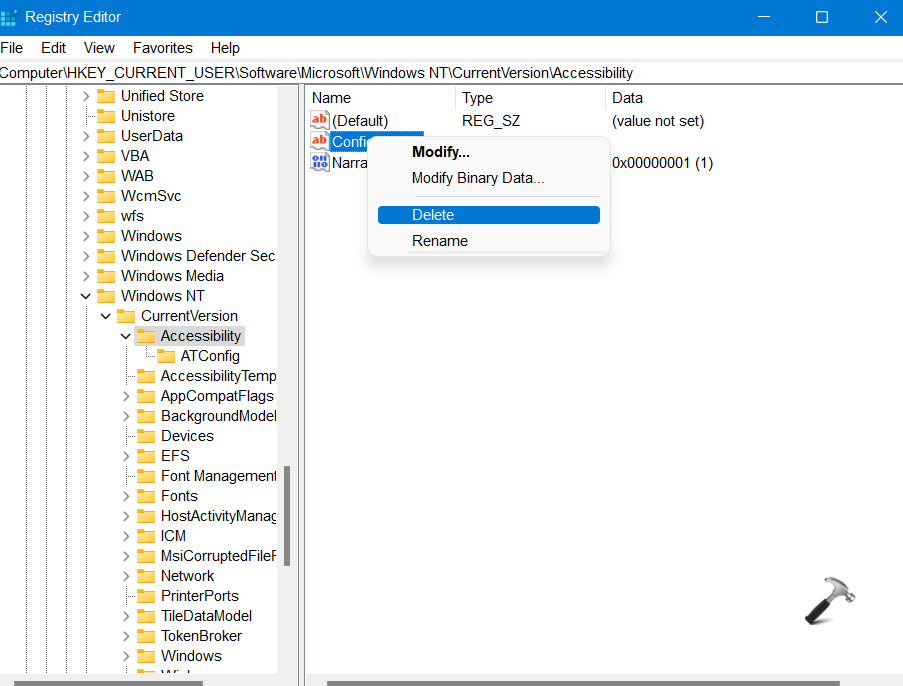Click the PrinterPorts folder icon
This screenshot has width=903, height=686.
(x=146, y=596)
